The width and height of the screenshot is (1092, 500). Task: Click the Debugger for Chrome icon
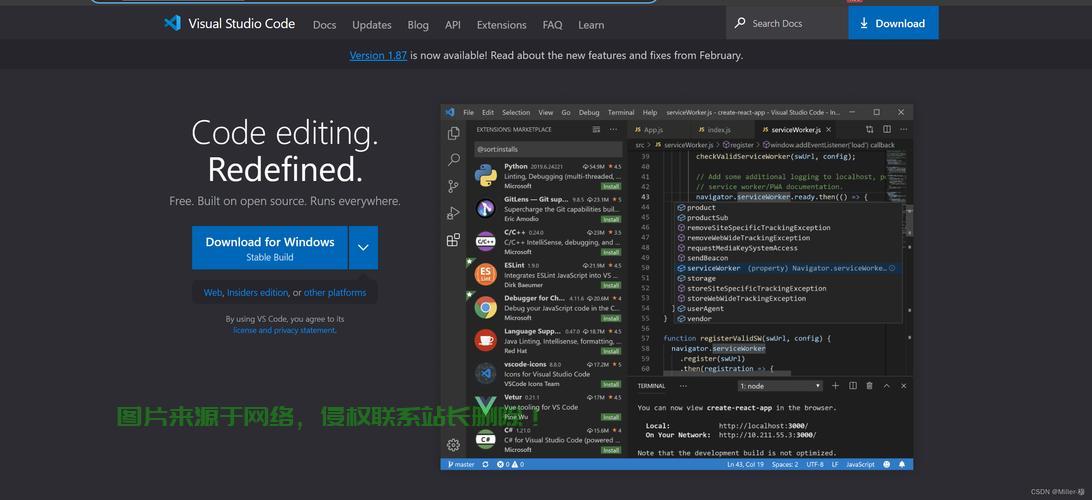[x=485, y=307]
